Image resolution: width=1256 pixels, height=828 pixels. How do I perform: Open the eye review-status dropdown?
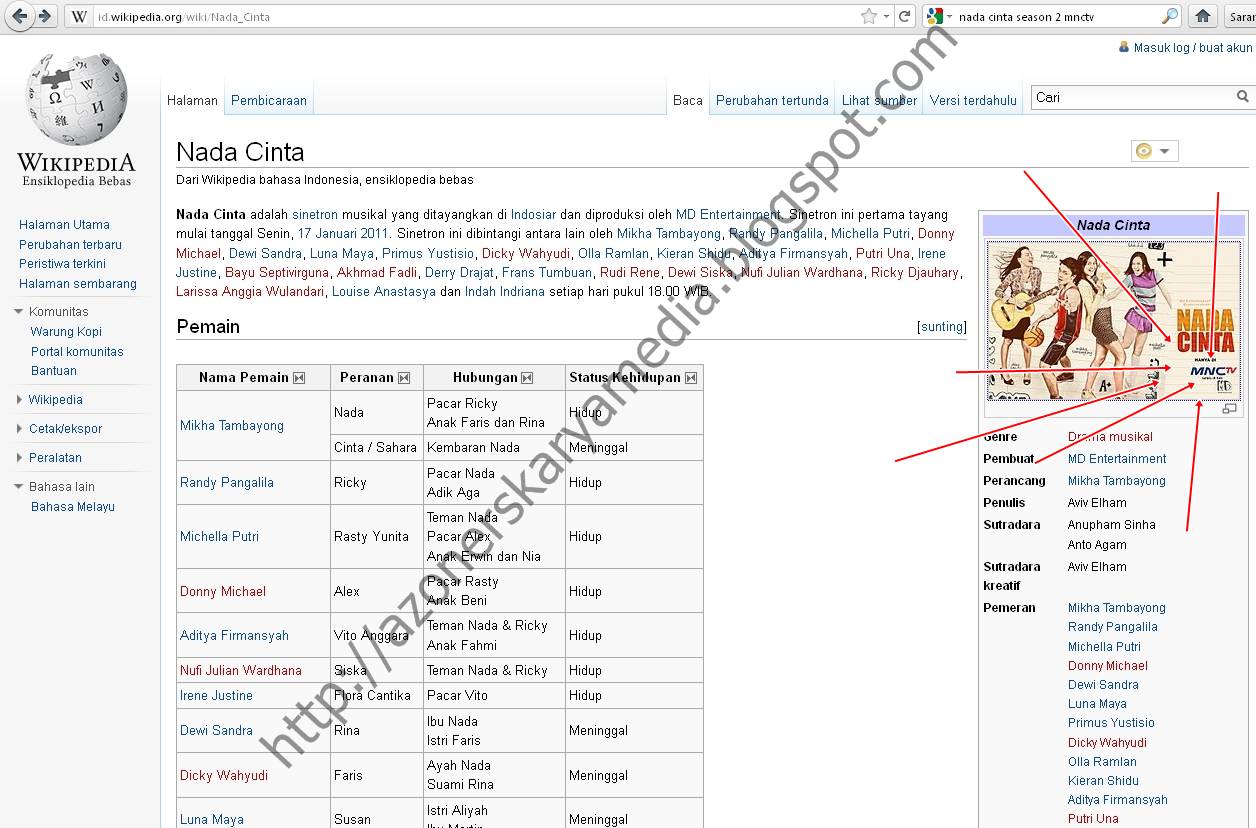(1154, 151)
